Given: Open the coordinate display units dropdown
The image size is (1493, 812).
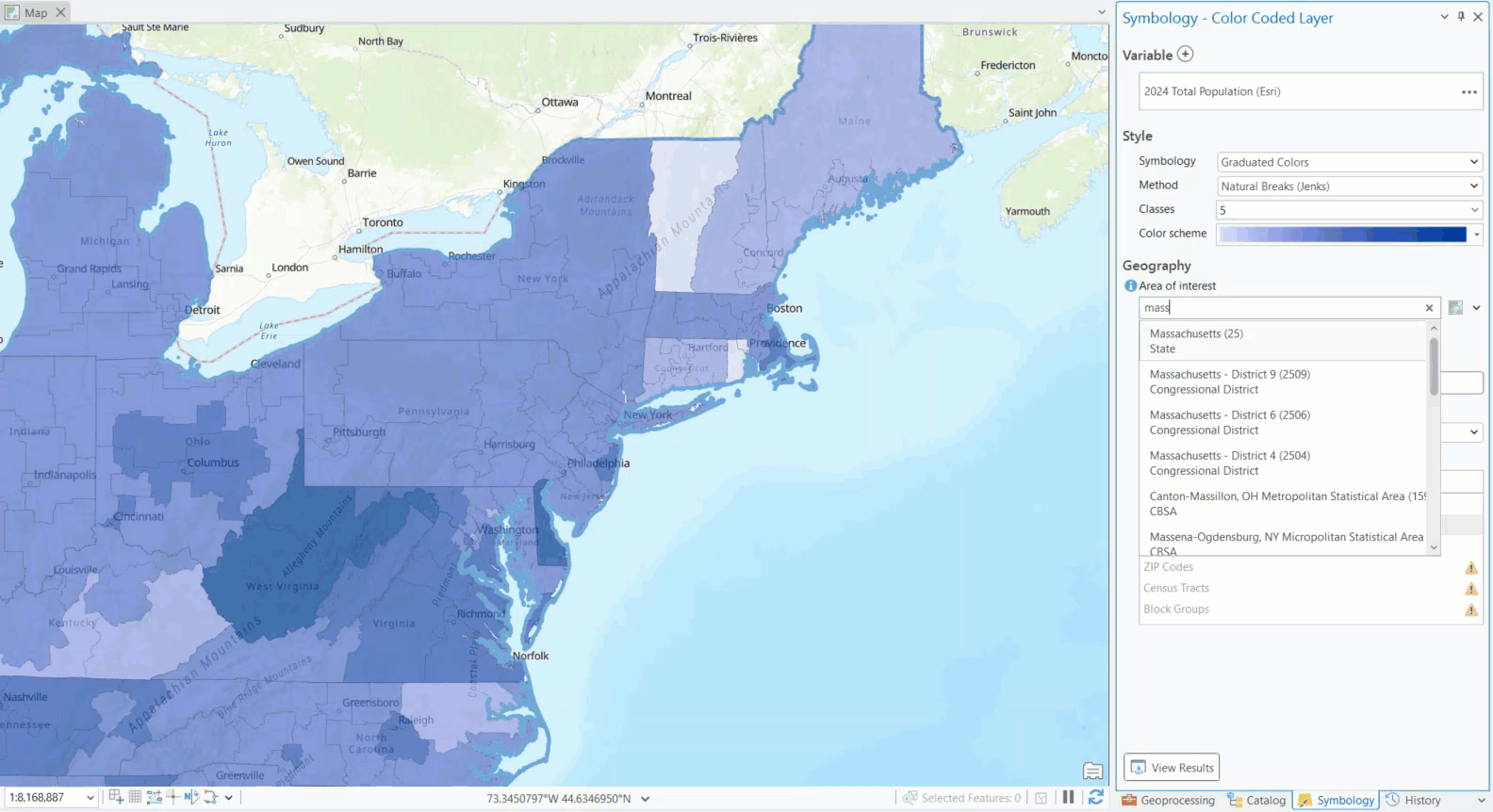Looking at the screenshot, I should [646, 799].
